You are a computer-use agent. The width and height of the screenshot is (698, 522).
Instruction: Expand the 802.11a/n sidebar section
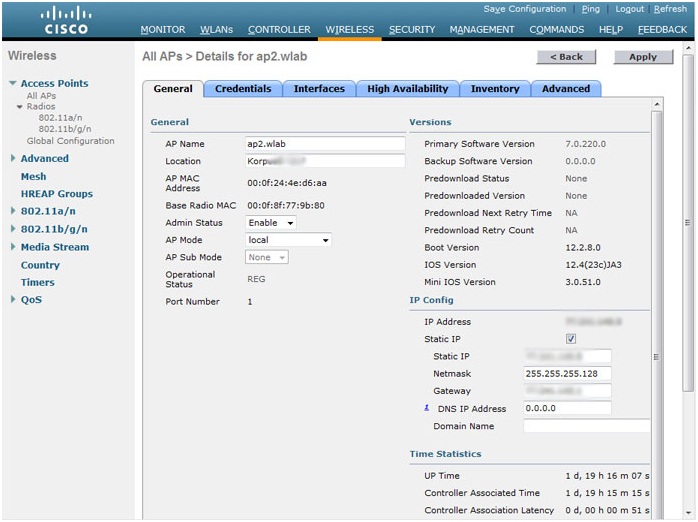[13, 211]
